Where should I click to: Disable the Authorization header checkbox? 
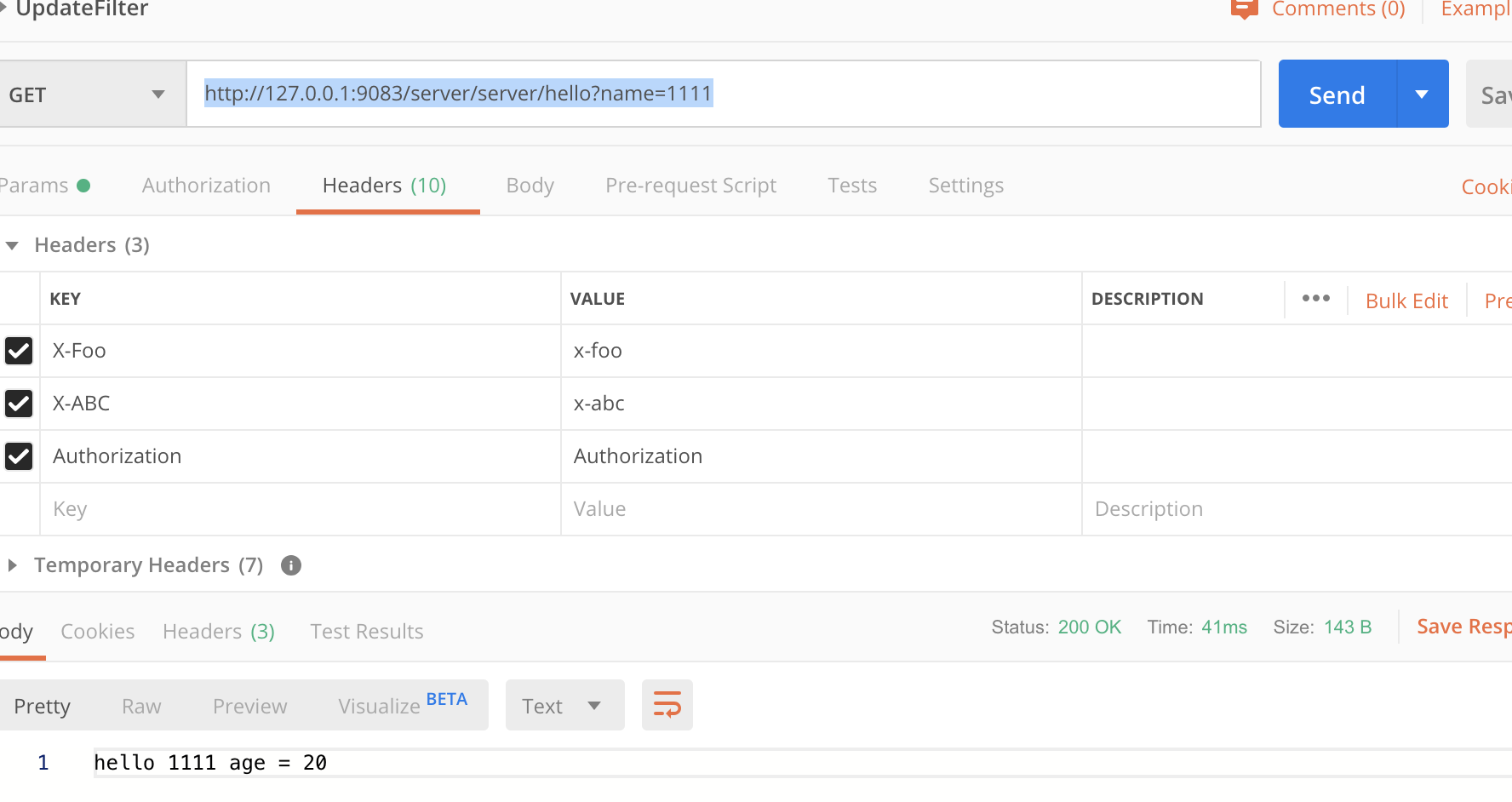tap(19, 456)
